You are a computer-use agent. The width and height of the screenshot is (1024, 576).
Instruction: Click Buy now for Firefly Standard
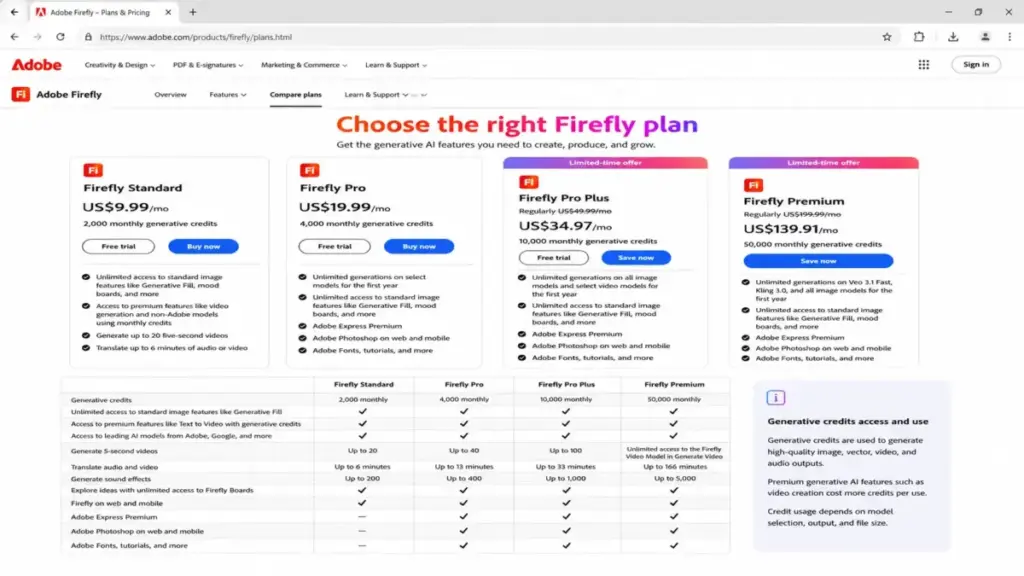(x=203, y=247)
